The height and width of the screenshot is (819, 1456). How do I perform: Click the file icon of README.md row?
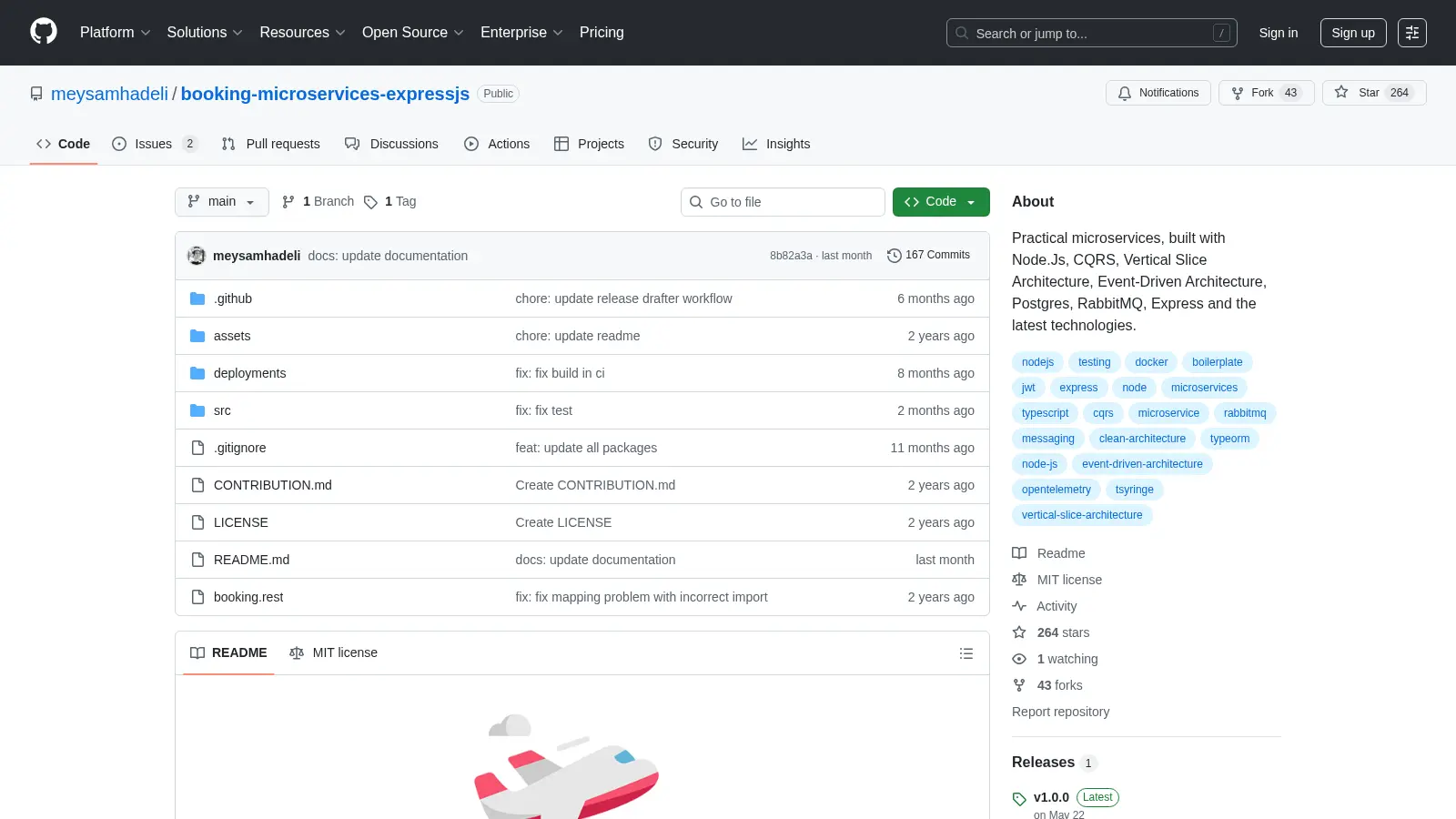point(197,560)
